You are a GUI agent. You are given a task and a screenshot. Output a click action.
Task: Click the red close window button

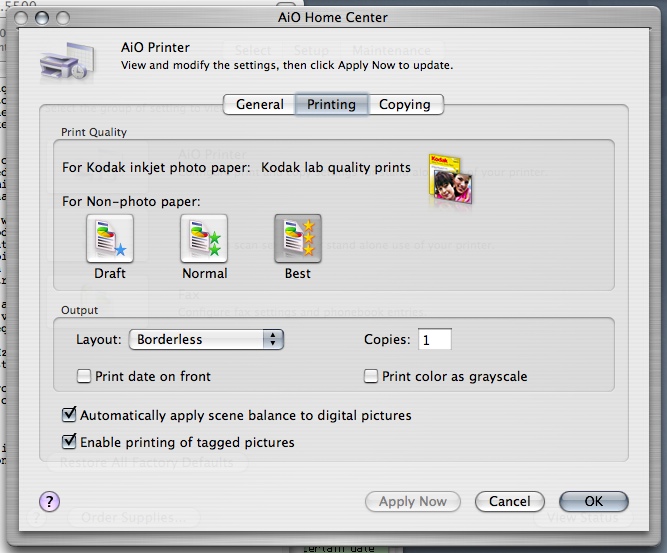[x=17, y=17]
